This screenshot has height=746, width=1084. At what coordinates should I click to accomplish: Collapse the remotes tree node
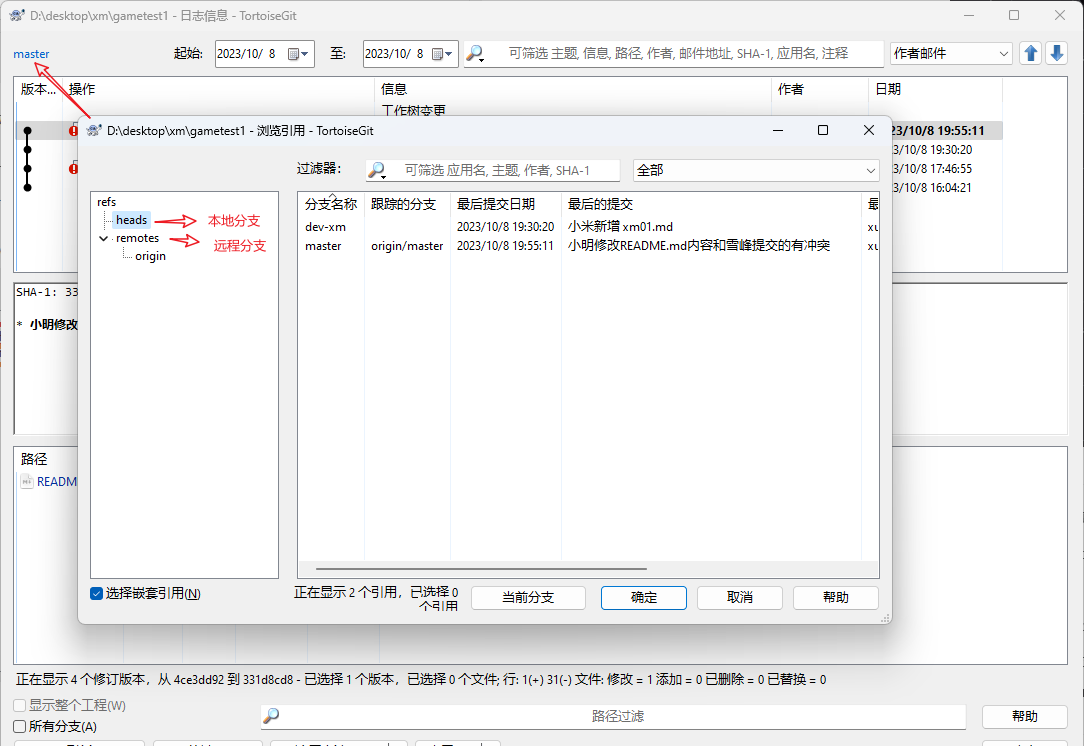103,238
